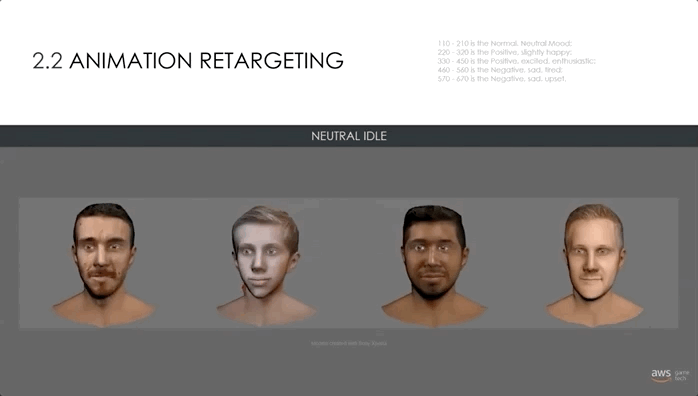
Task: Click the '2.2' section number
Action: (x=47, y=61)
